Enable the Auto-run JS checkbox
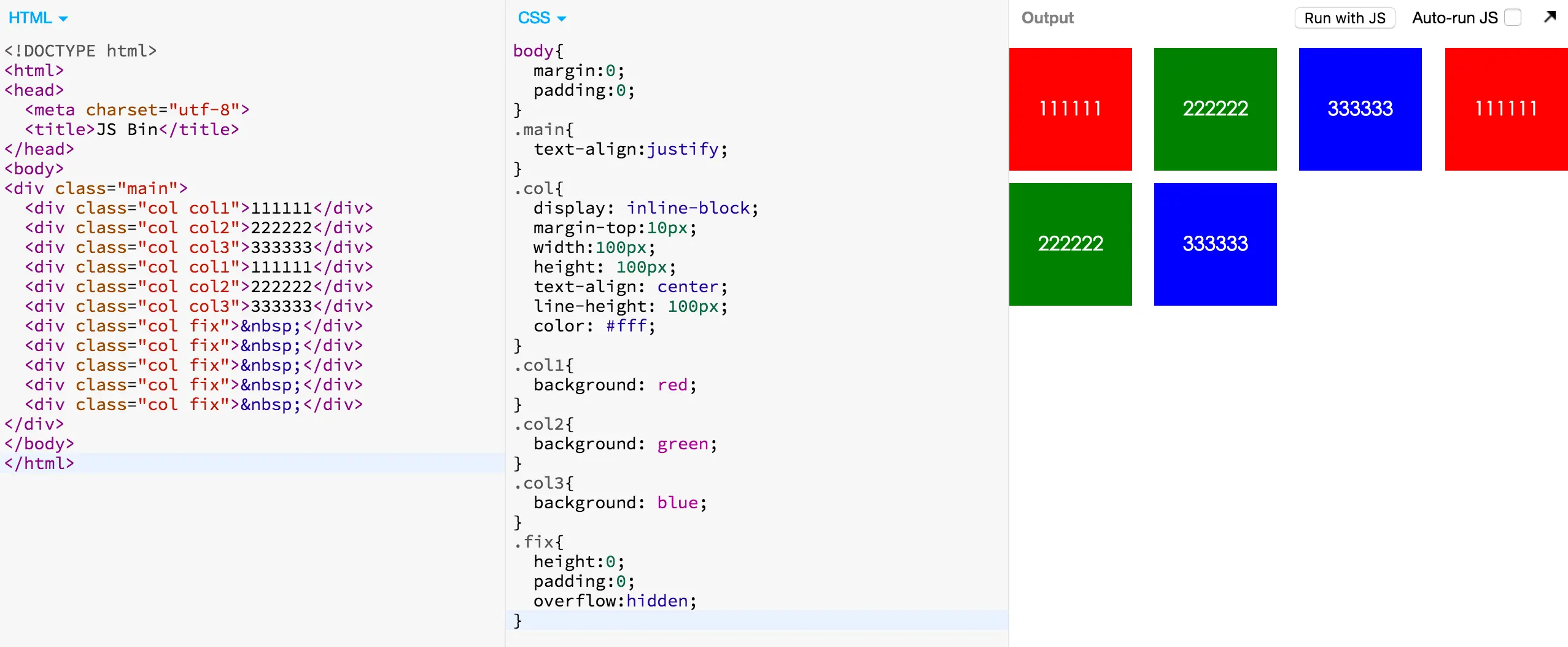This screenshot has height=647, width=1568. tap(1513, 18)
